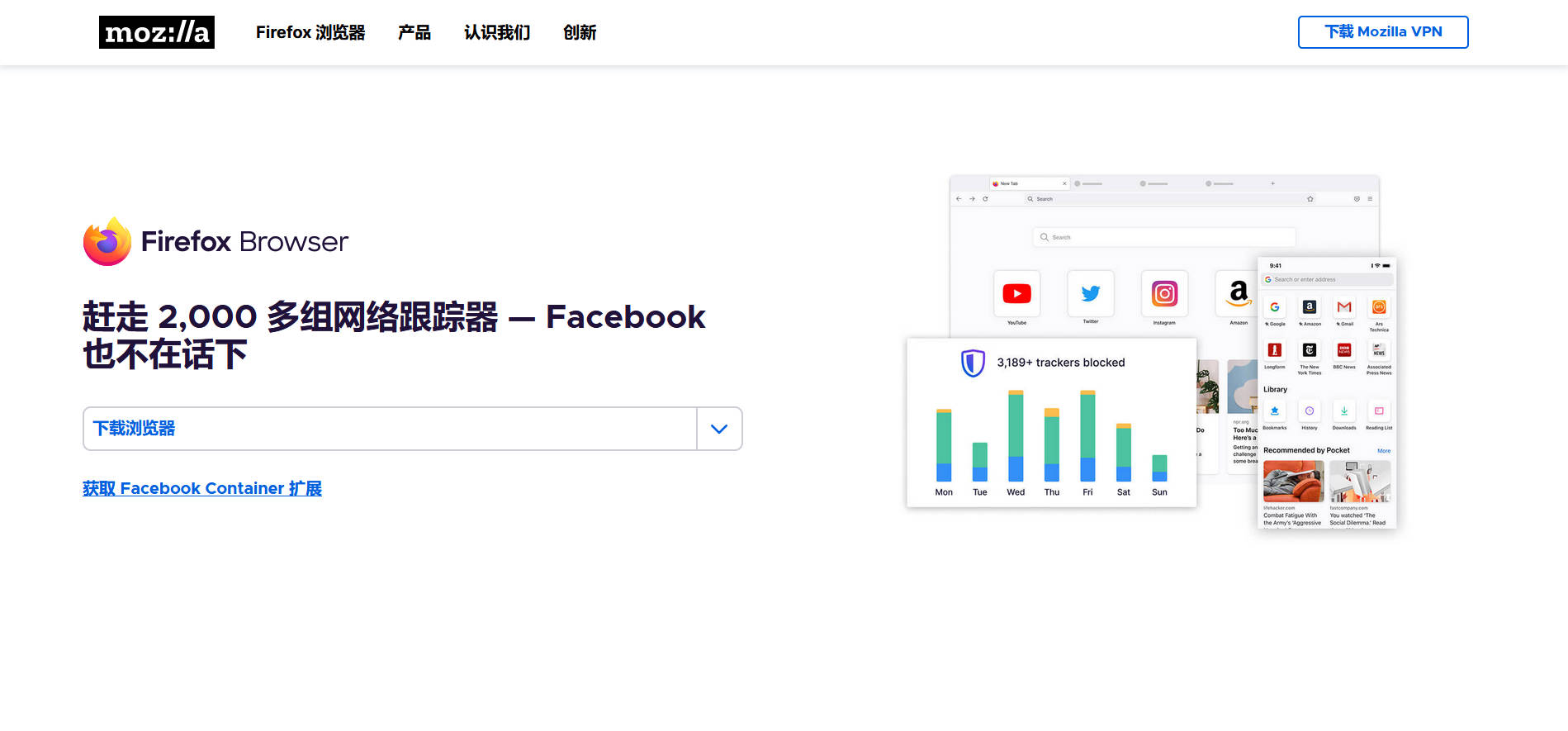Click the Google shortcut in the mobile mockup
1568x731 pixels.
coord(1275,307)
